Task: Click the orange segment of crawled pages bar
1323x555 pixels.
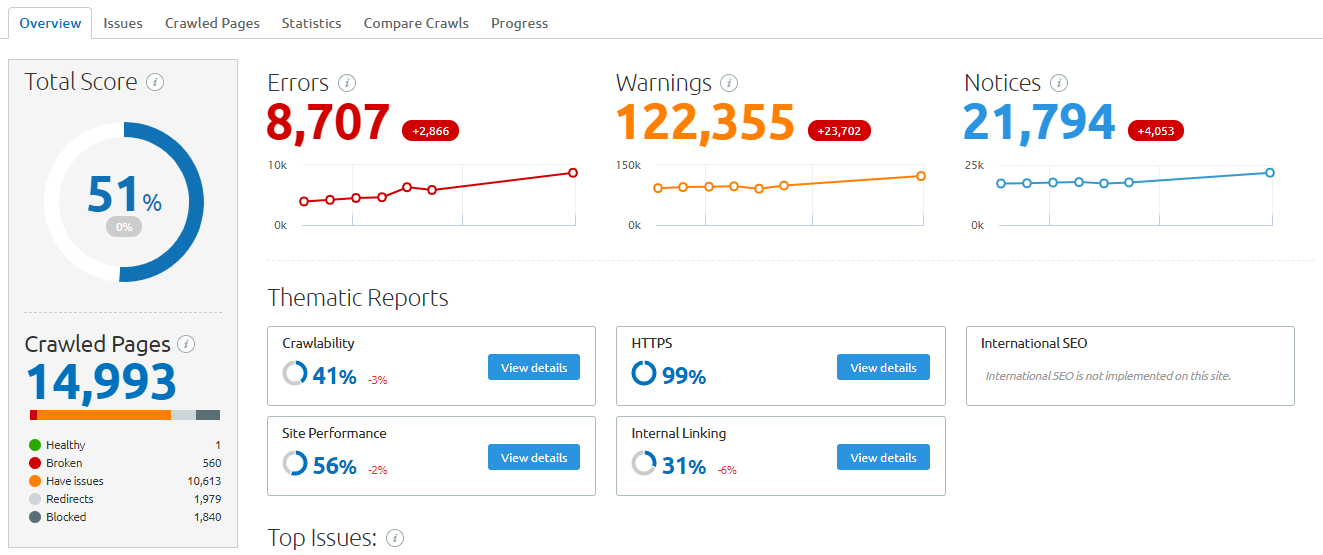Action: pos(104,415)
